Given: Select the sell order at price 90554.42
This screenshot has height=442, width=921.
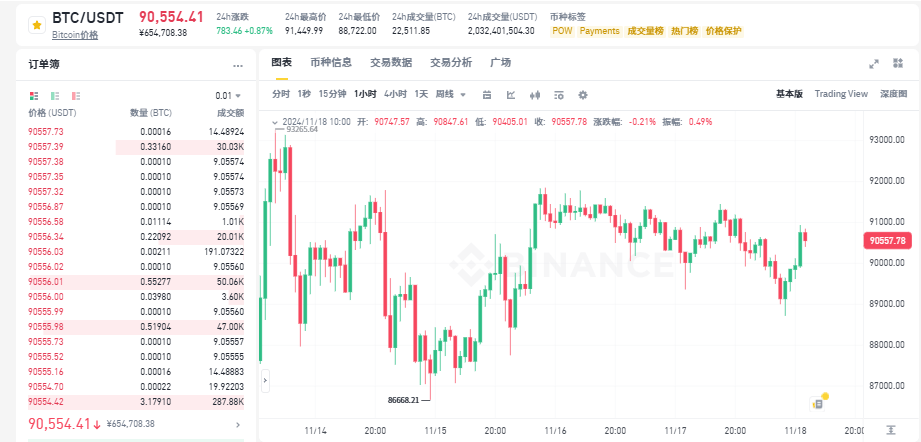Looking at the screenshot, I should point(136,401).
